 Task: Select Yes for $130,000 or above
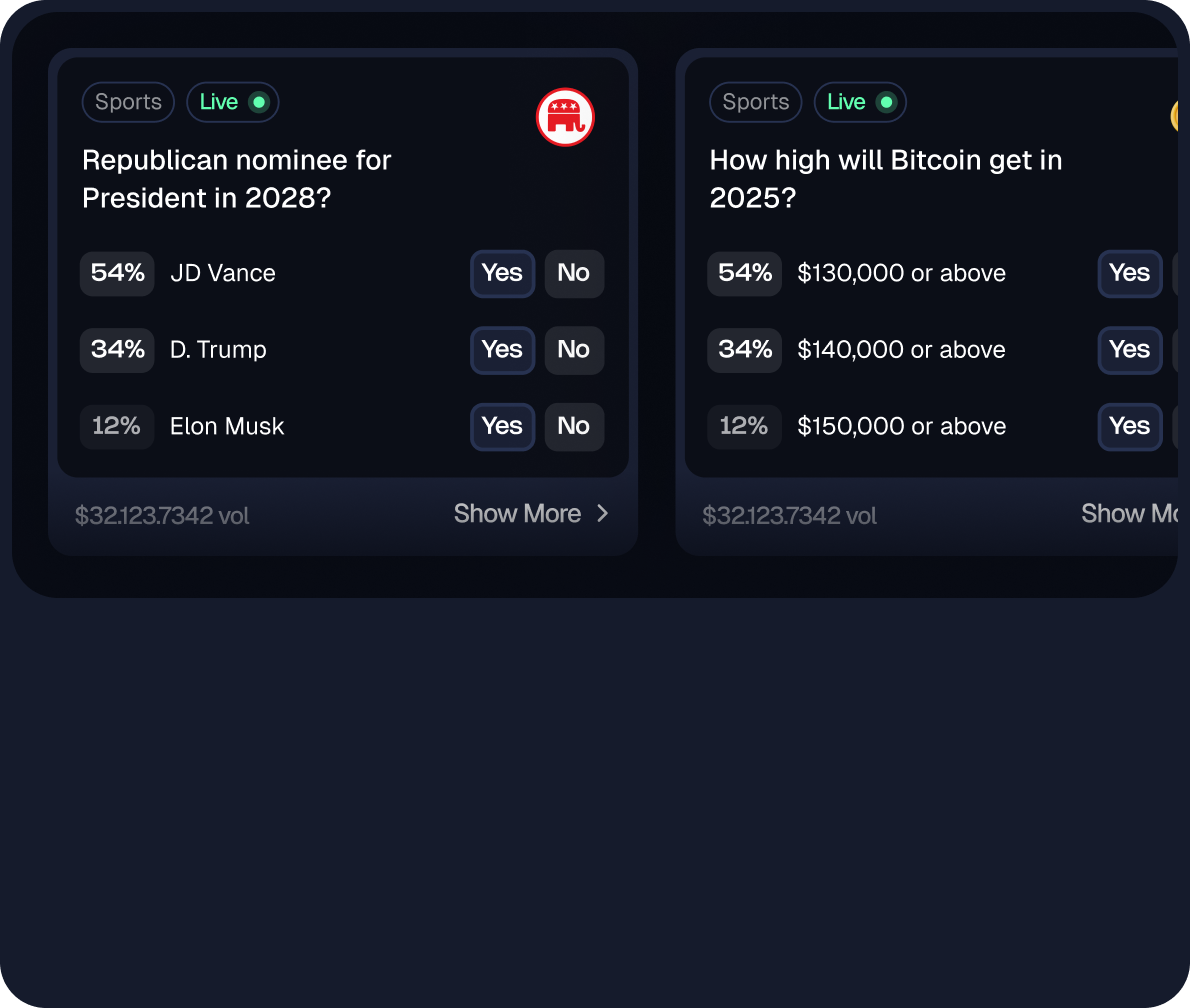coord(1129,273)
